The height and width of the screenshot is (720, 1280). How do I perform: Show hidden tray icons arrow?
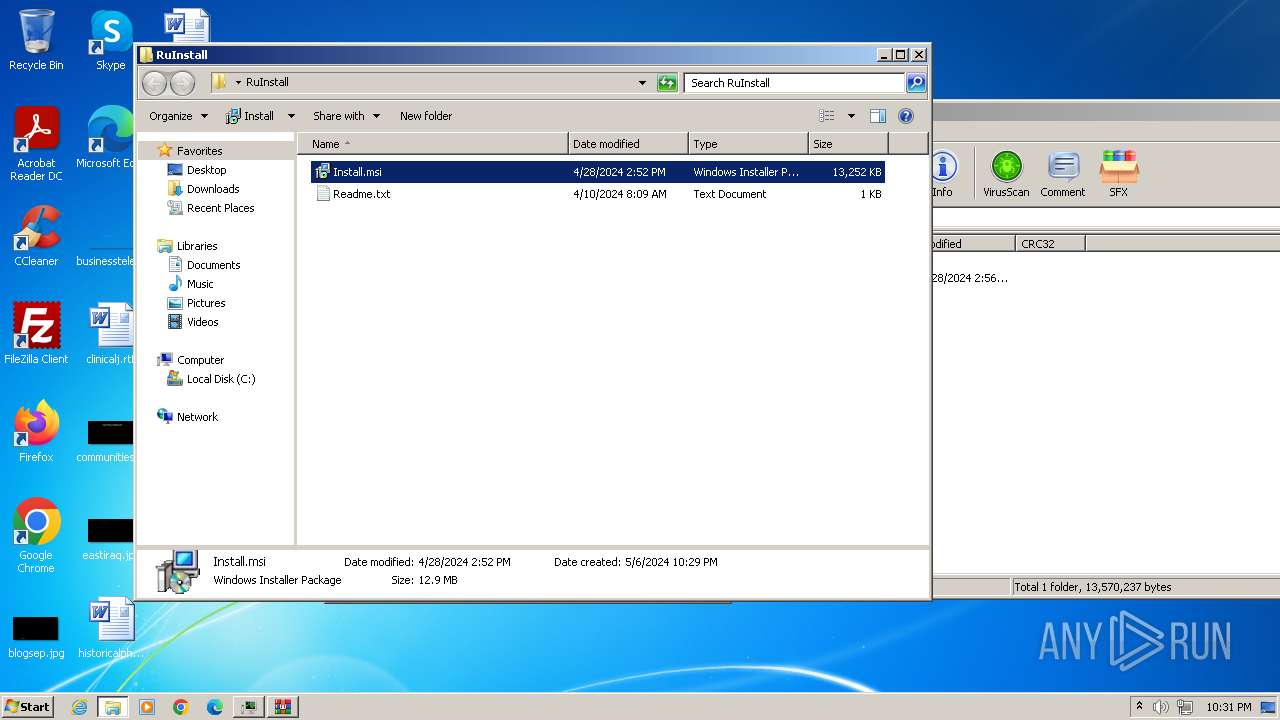click(1138, 707)
